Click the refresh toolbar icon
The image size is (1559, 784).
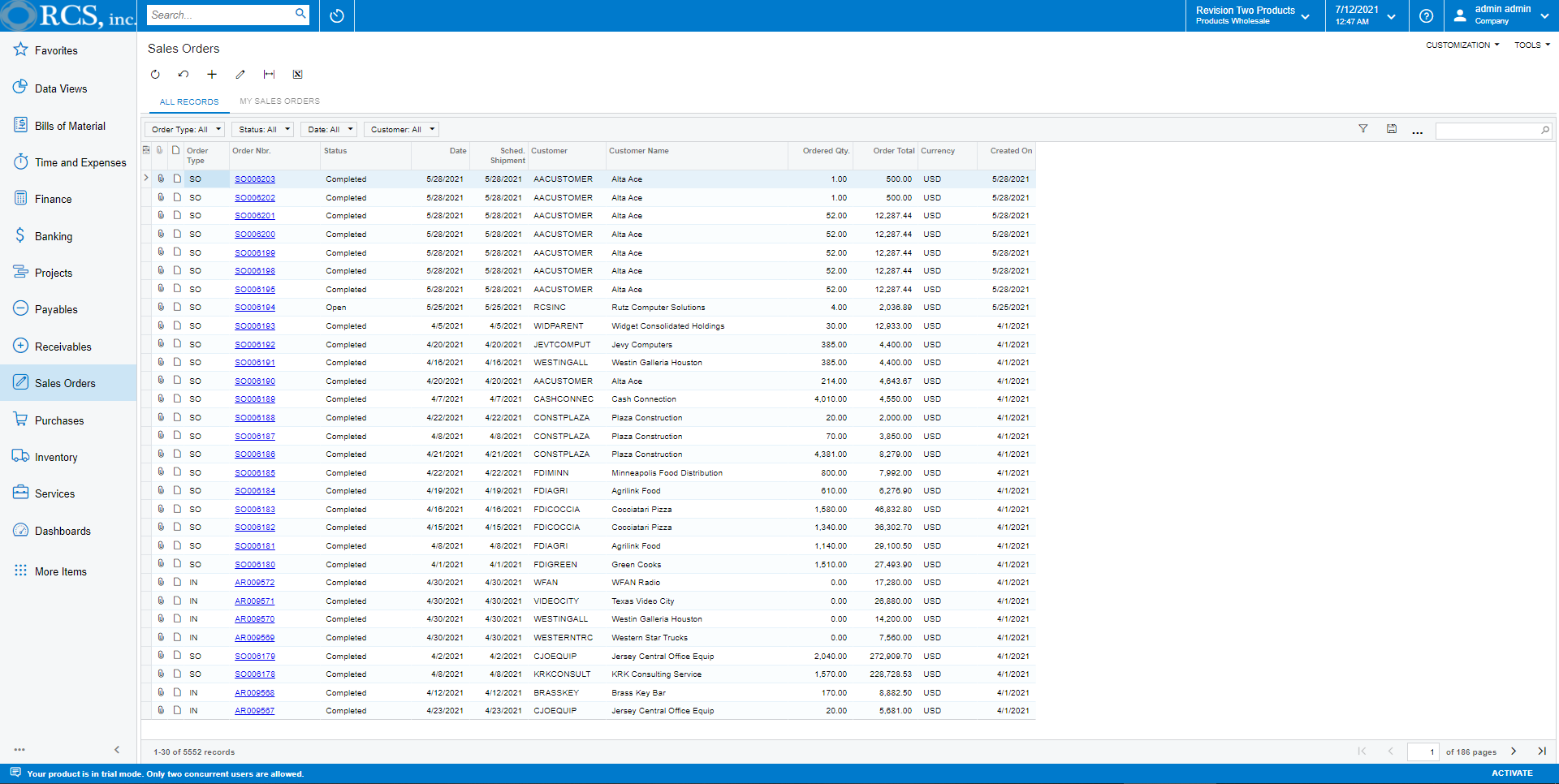point(155,74)
